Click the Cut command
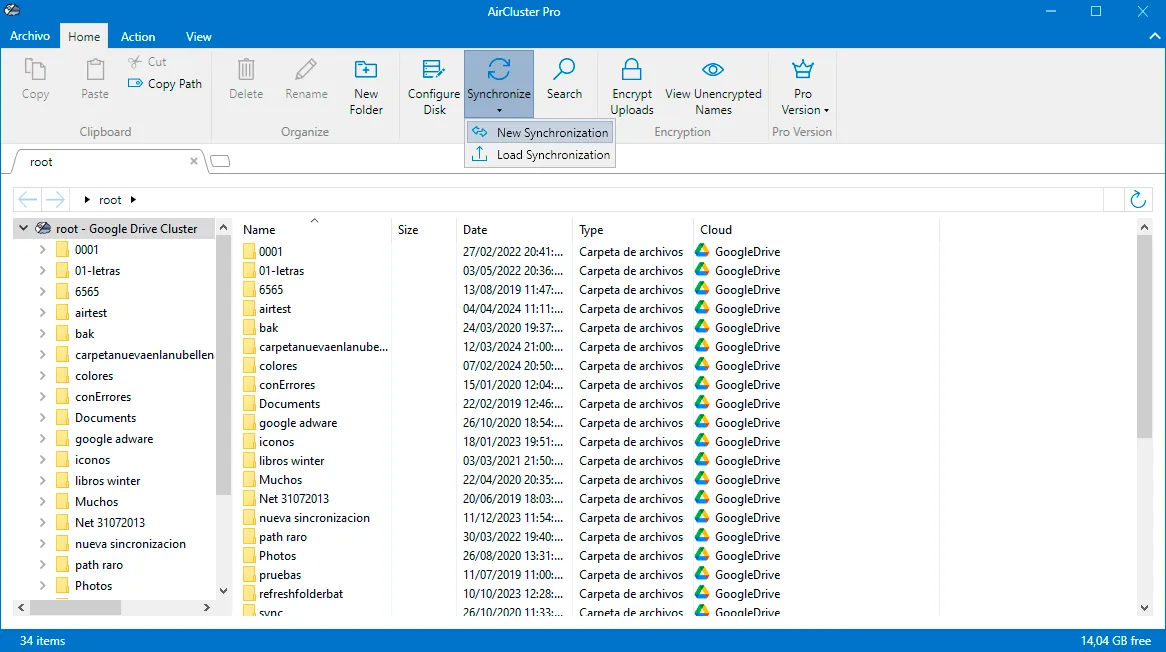This screenshot has width=1166, height=652. [147, 62]
